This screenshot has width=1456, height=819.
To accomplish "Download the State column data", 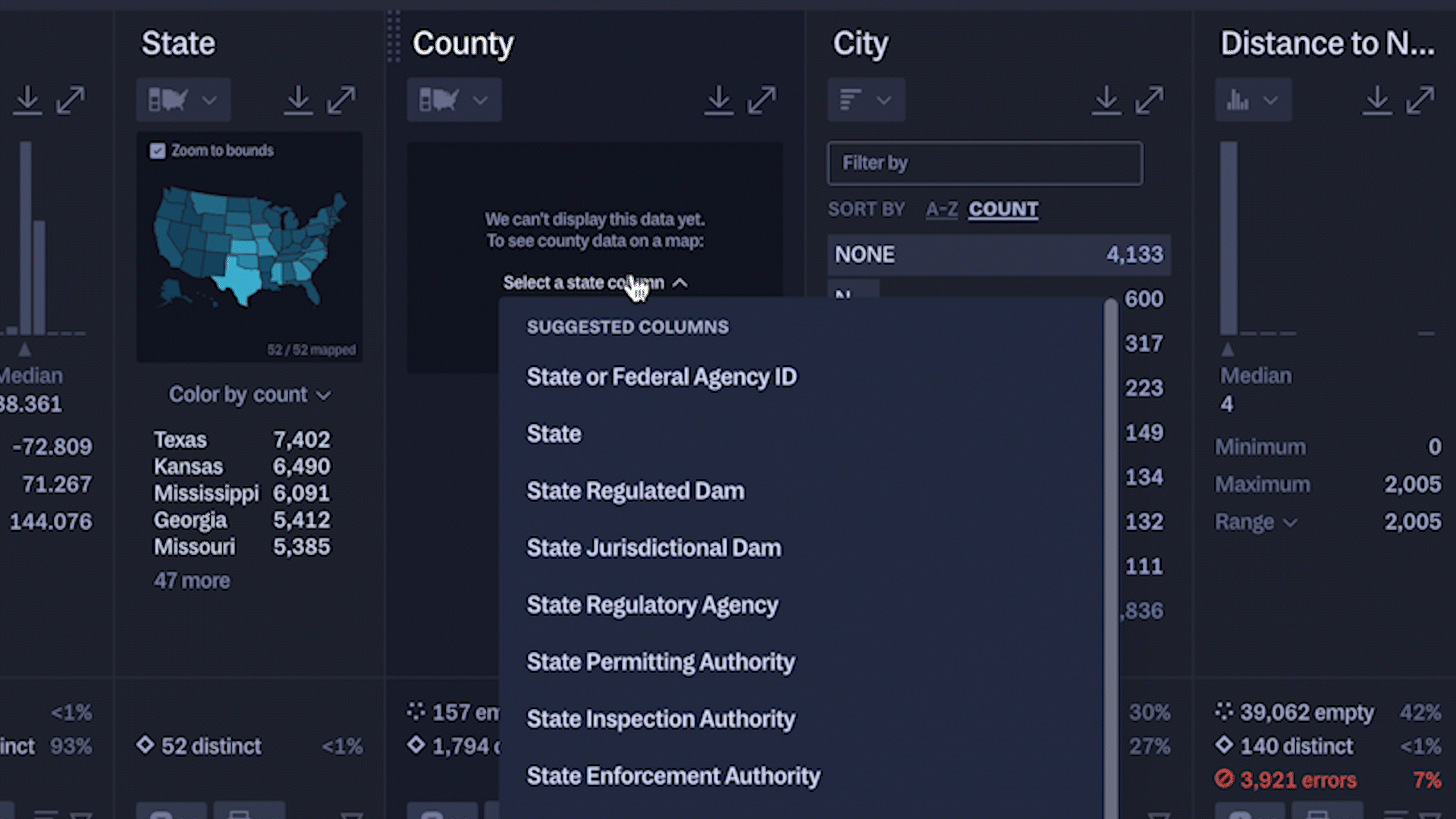I will (298, 99).
